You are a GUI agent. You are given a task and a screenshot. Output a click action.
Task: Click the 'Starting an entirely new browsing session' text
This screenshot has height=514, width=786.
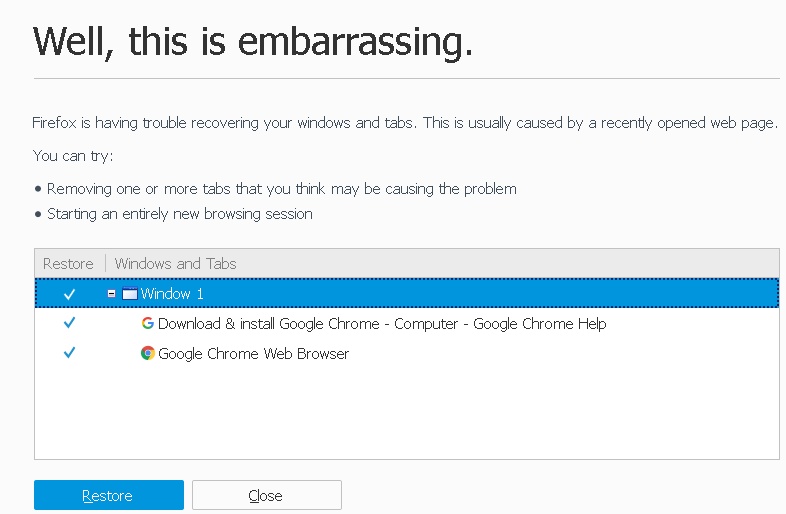[x=179, y=214]
